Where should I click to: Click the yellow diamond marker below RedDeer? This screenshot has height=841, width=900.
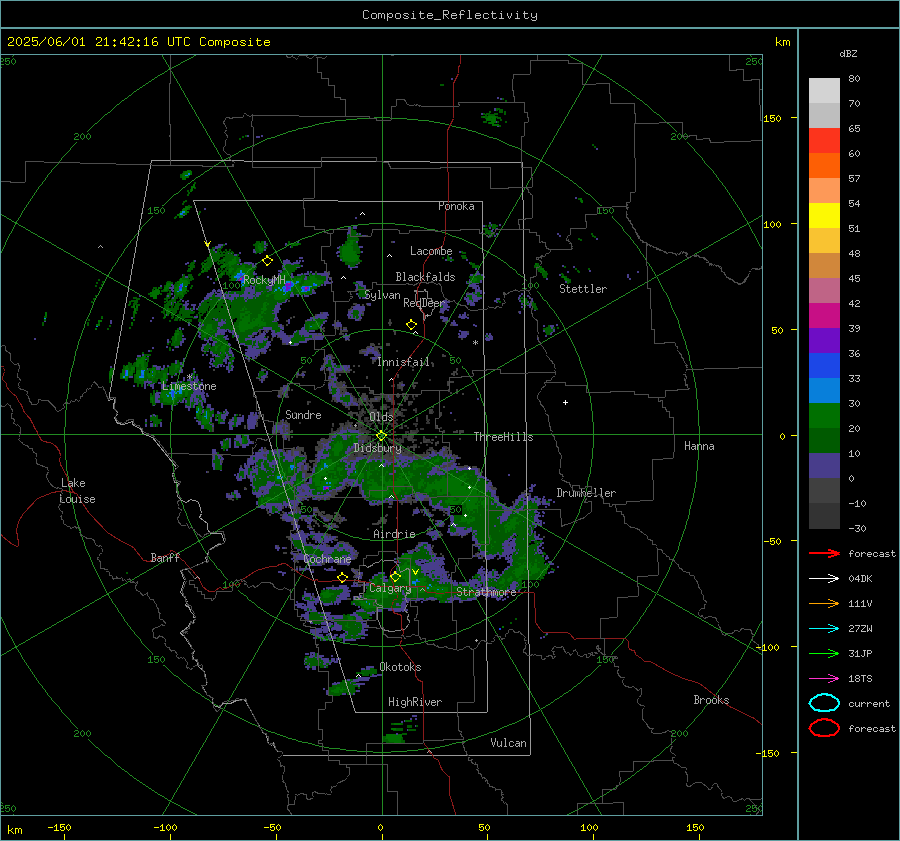pyautogui.click(x=411, y=325)
